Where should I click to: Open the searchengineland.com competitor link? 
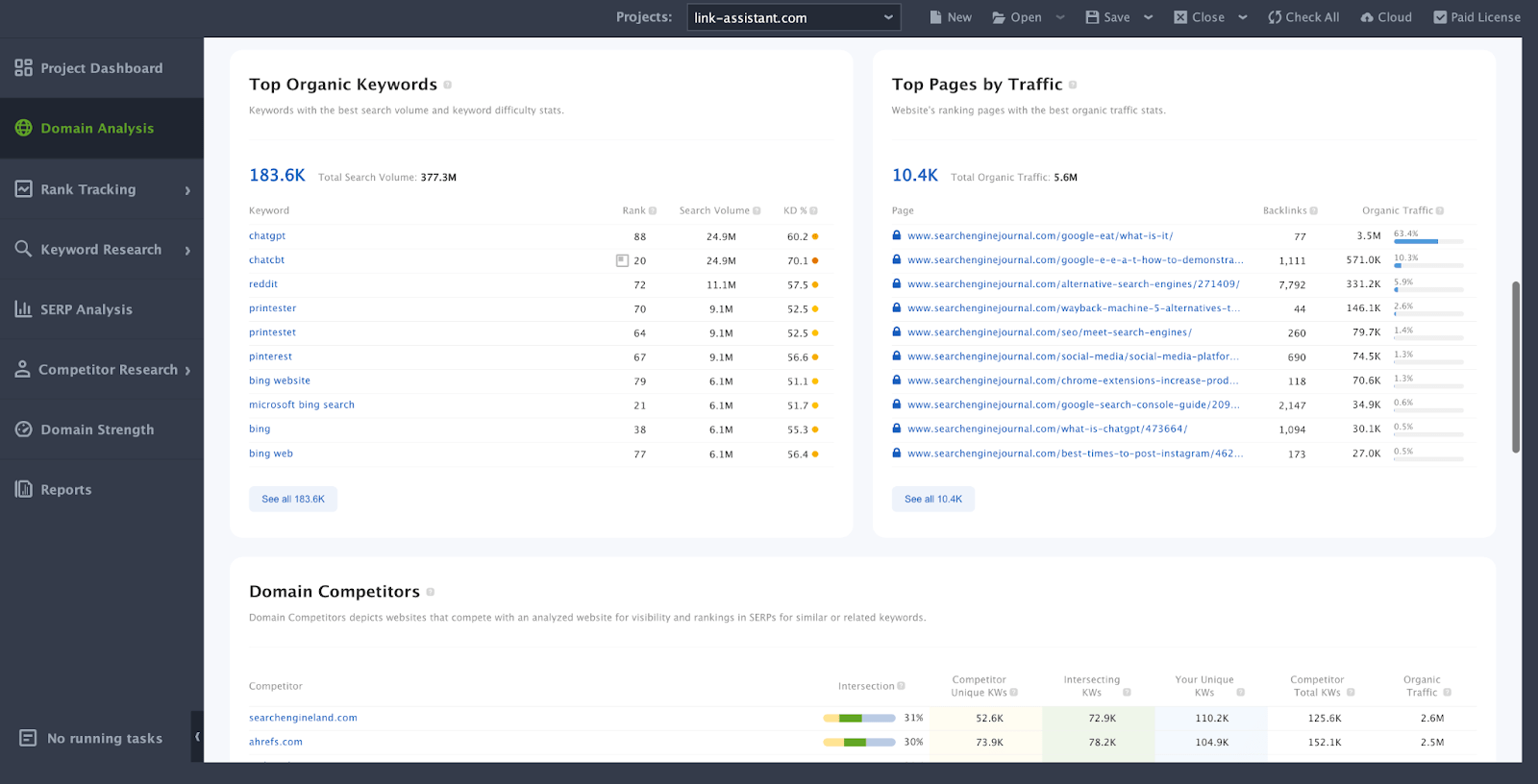[x=303, y=718]
